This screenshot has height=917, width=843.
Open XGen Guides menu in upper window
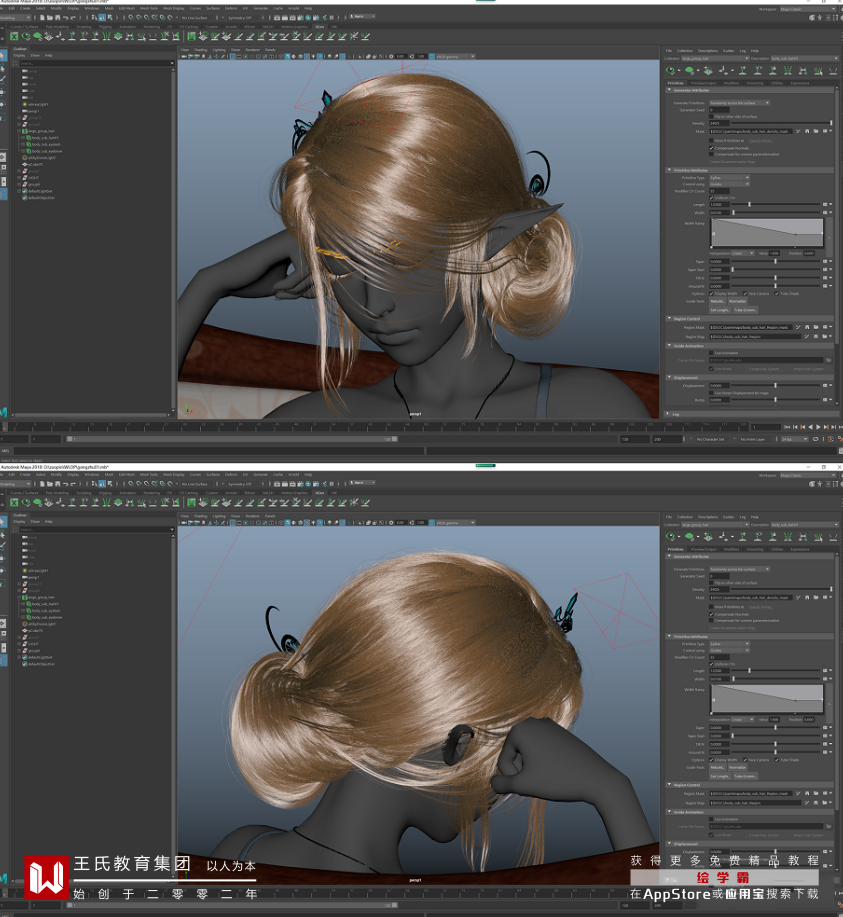[728, 50]
